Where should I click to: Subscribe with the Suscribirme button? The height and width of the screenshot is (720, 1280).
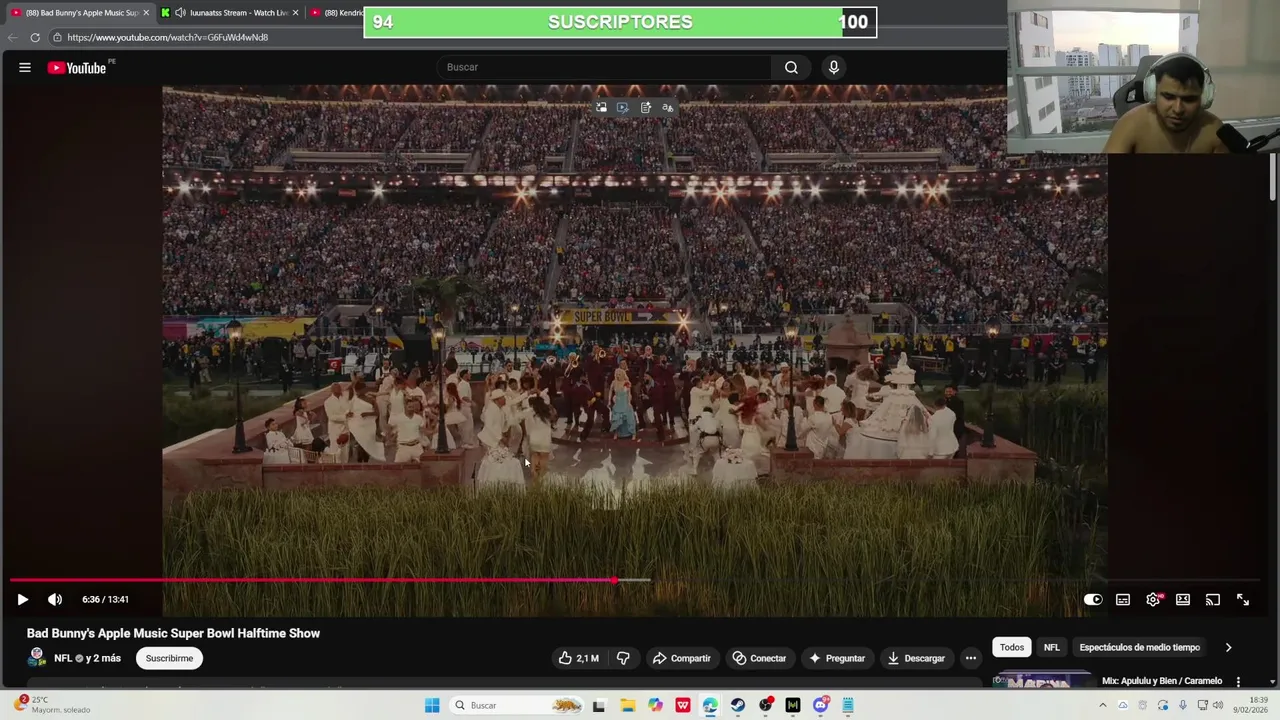[x=169, y=658]
